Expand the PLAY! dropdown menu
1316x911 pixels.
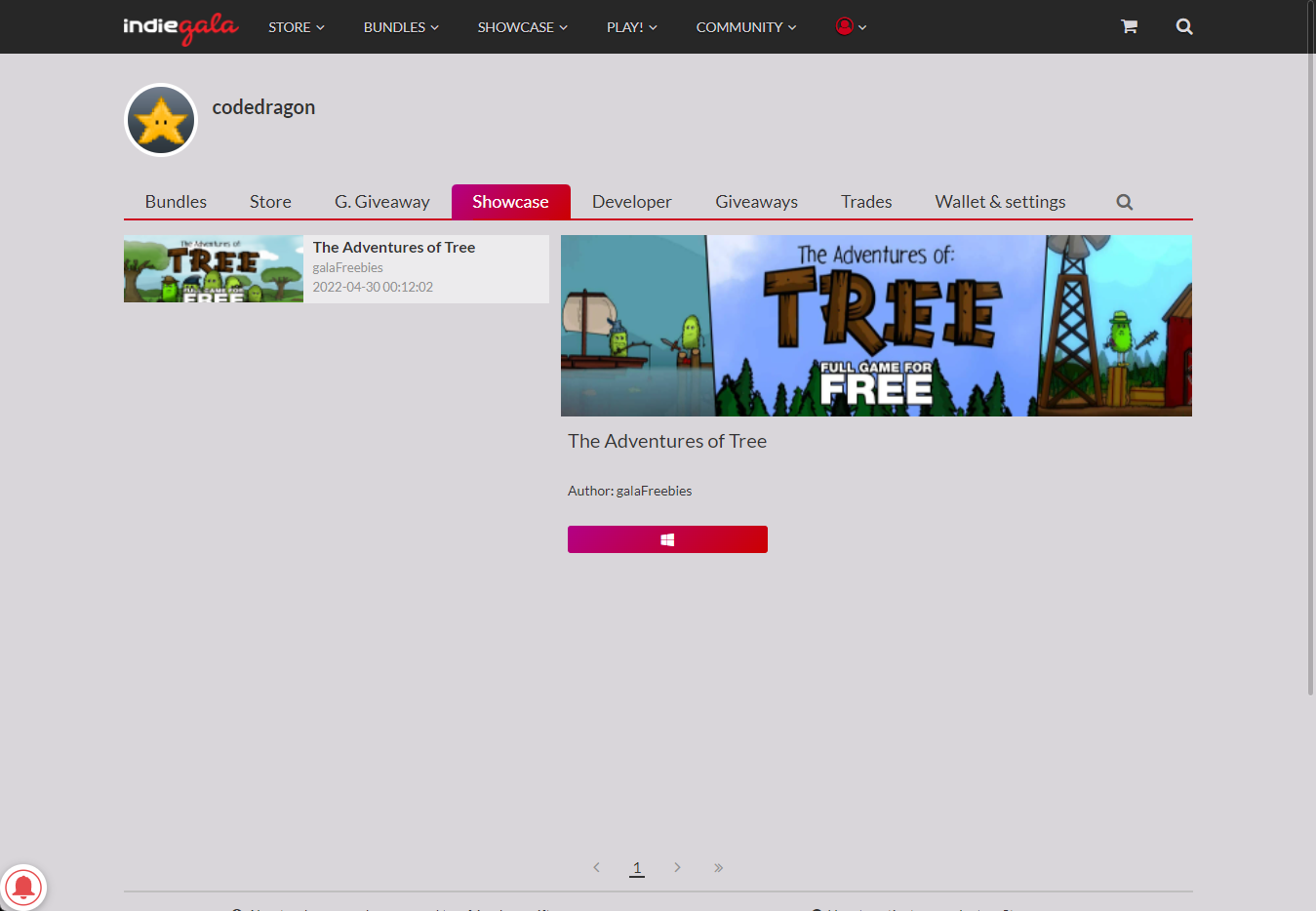coord(632,27)
